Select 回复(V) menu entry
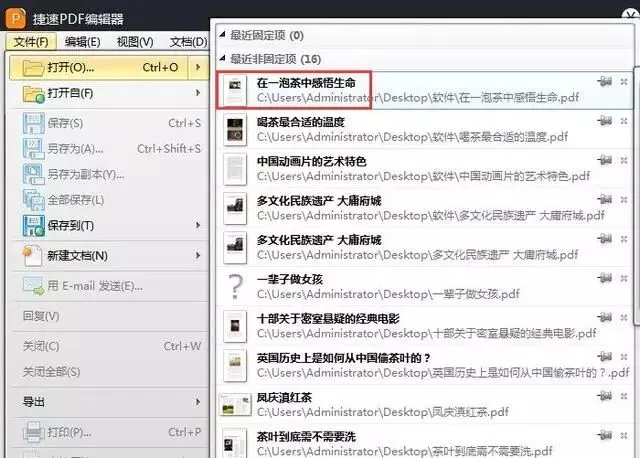Viewport: 640px width, 458px height. [x=109, y=316]
